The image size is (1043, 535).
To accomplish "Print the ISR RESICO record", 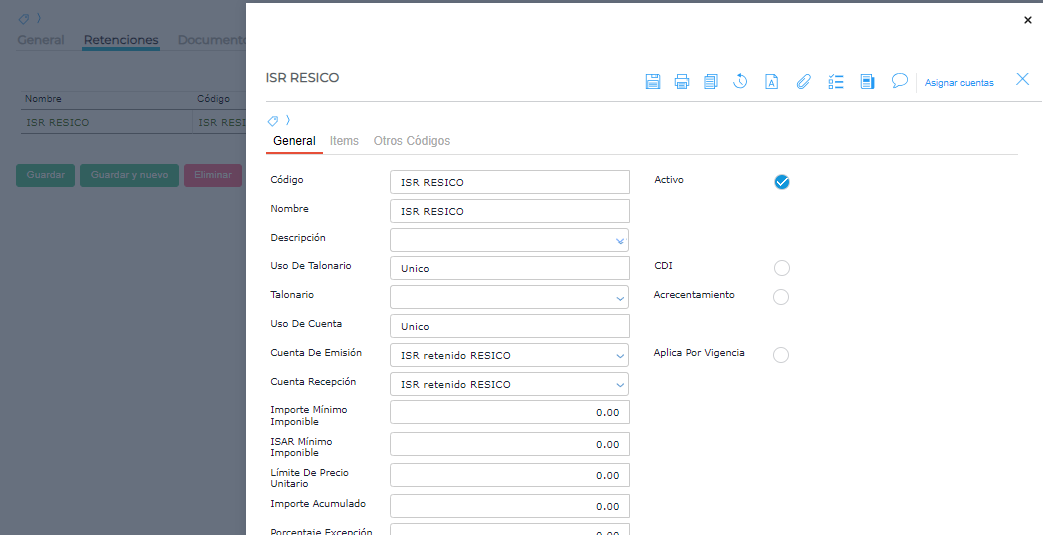I will point(682,82).
